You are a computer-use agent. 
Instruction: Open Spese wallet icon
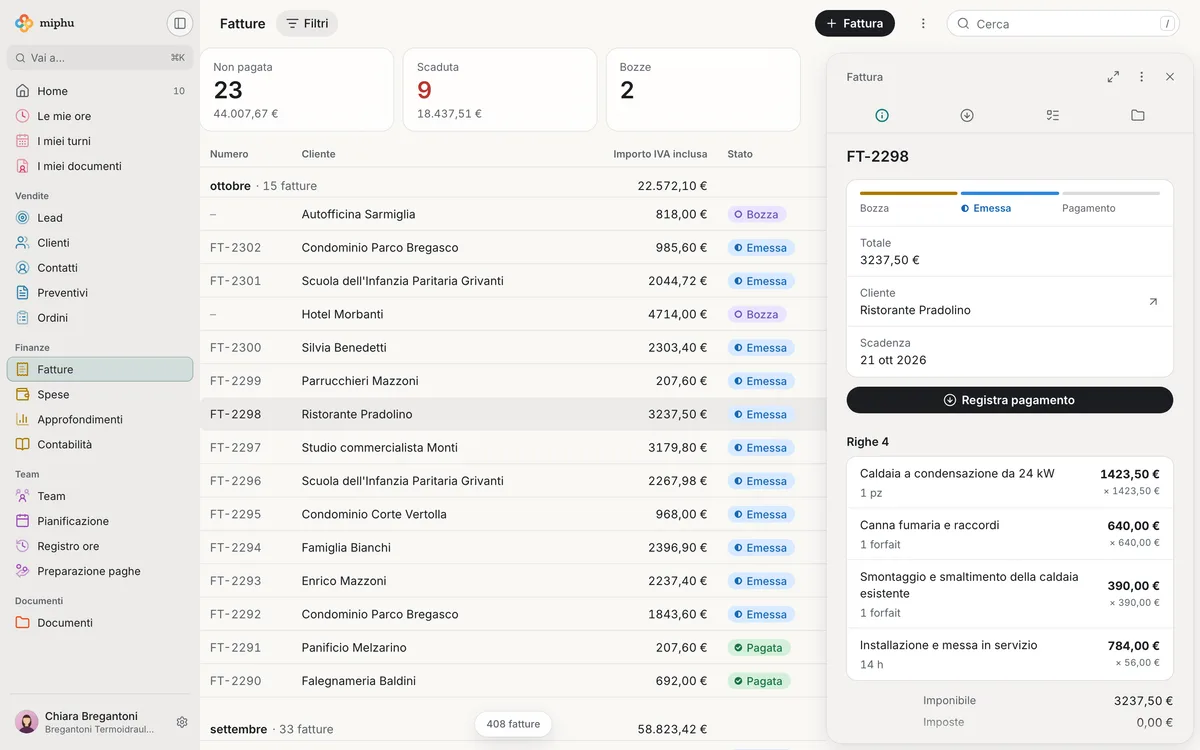click(x=23, y=394)
